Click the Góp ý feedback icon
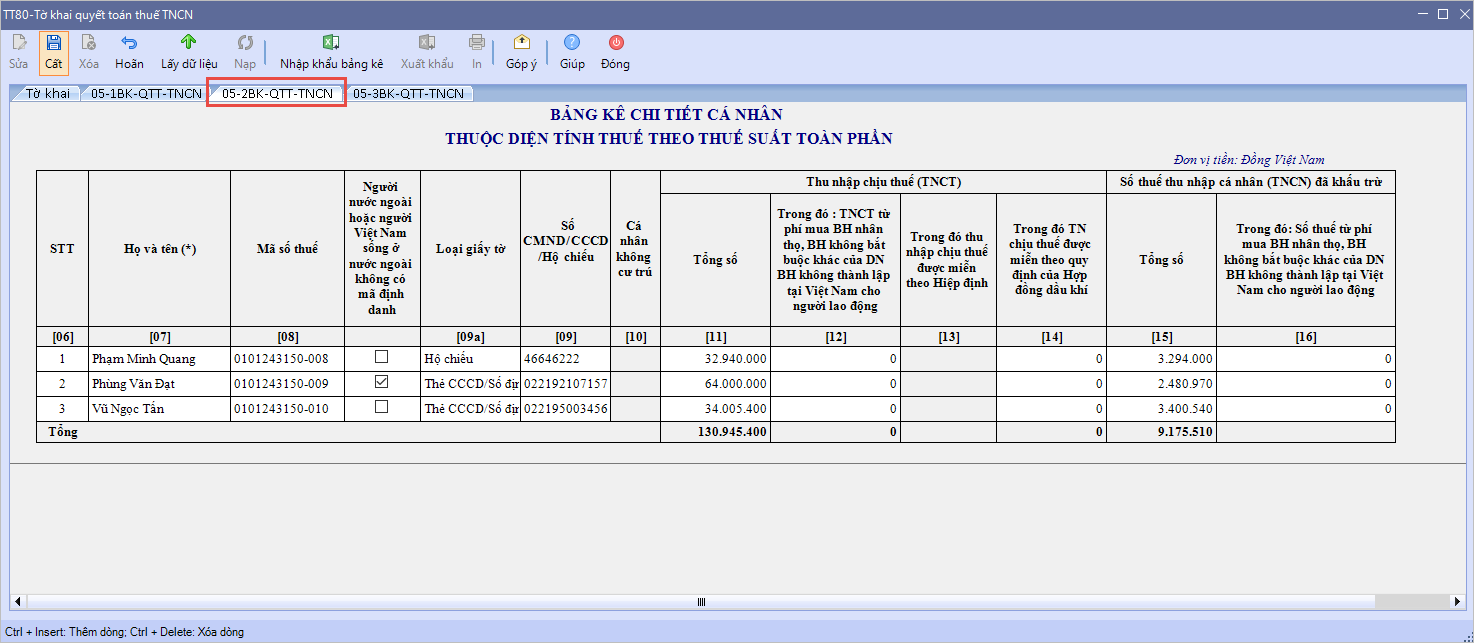The height and width of the screenshot is (643, 1474). pyautogui.click(x=521, y=43)
